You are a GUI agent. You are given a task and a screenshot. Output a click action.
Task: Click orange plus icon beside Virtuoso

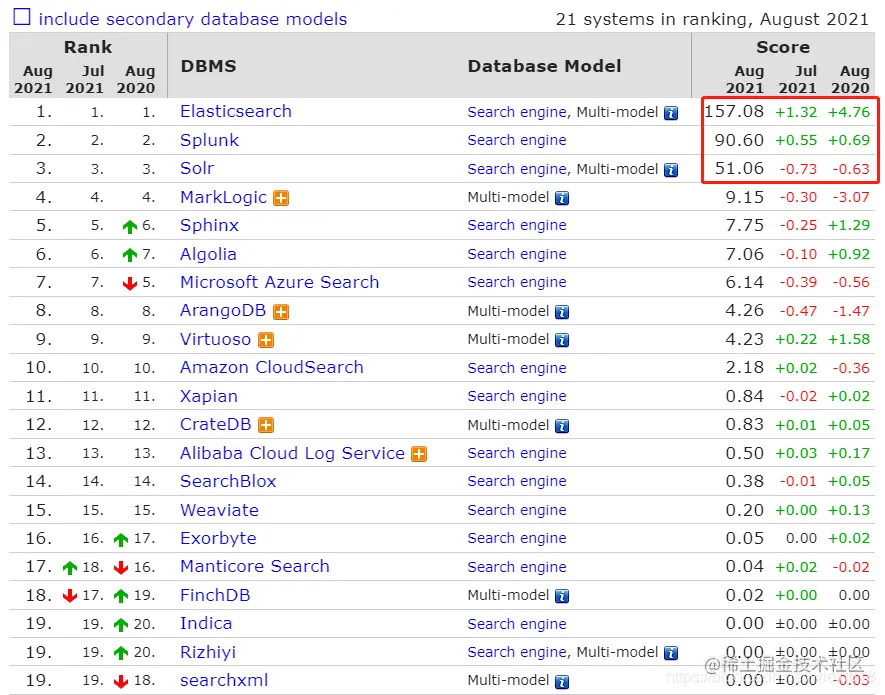pyautogui.click(x=266, y=340)
